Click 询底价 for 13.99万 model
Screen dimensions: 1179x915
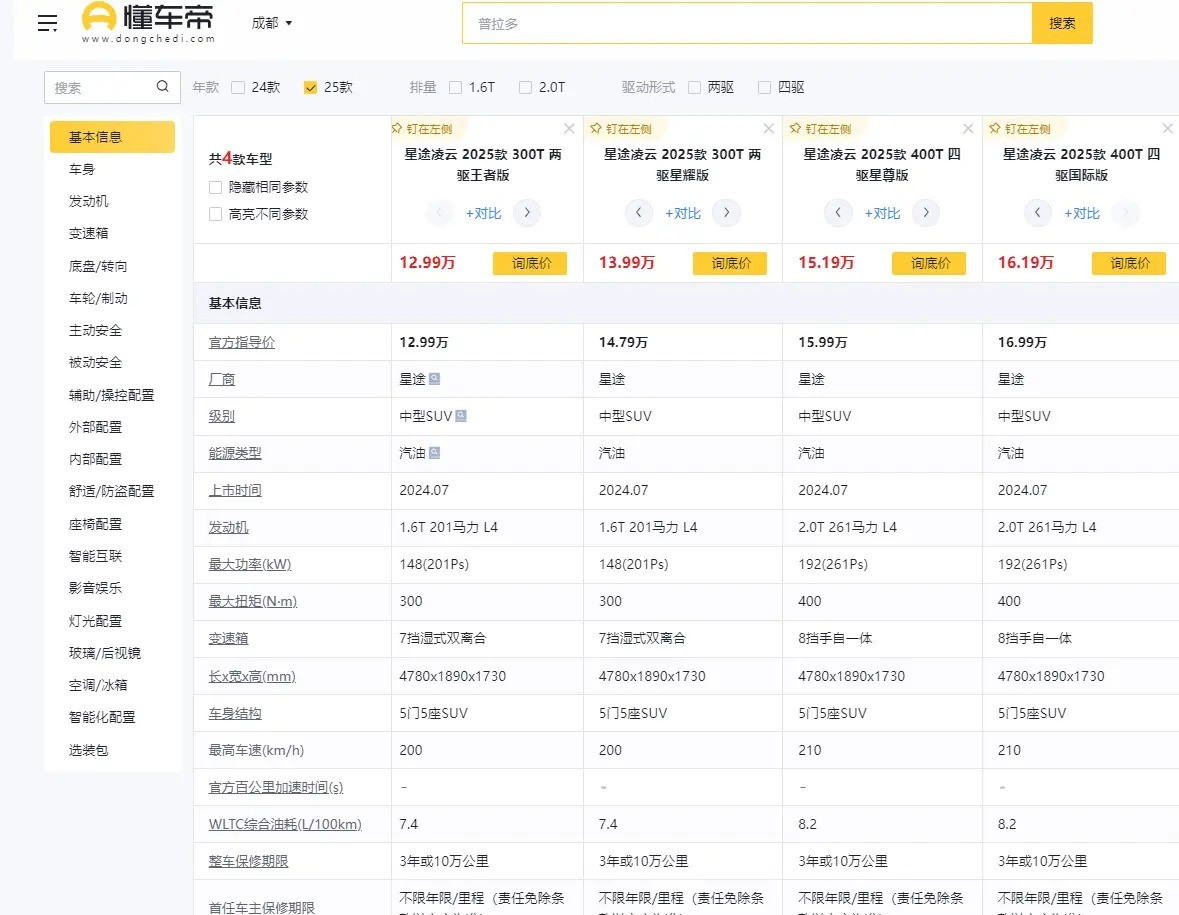coord(729,263)
